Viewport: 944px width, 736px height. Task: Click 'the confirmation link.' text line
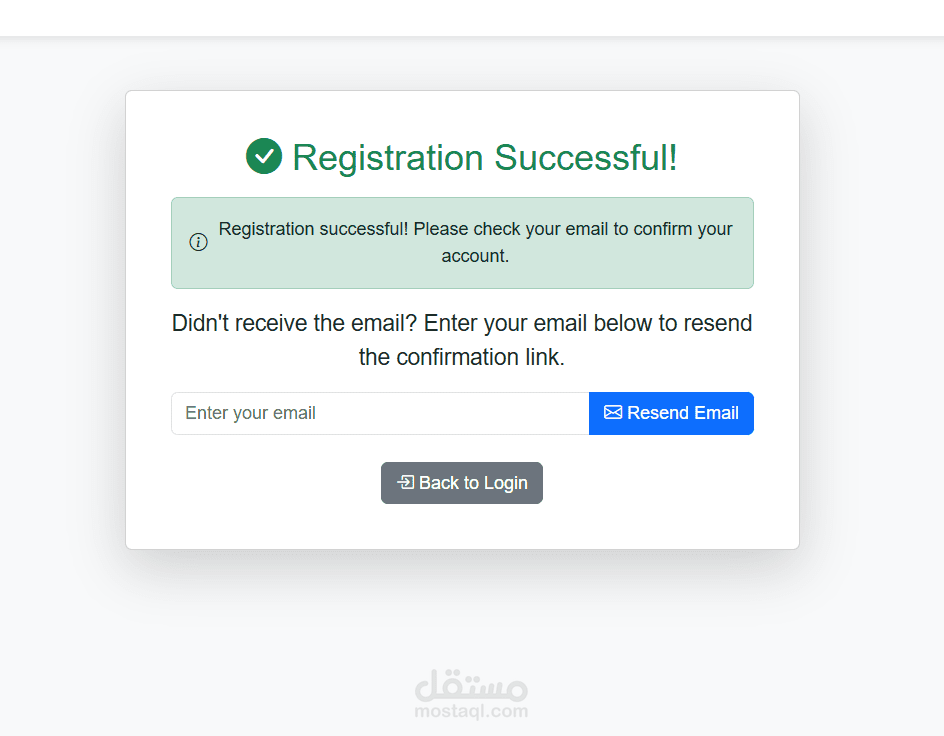click(462, 357)
